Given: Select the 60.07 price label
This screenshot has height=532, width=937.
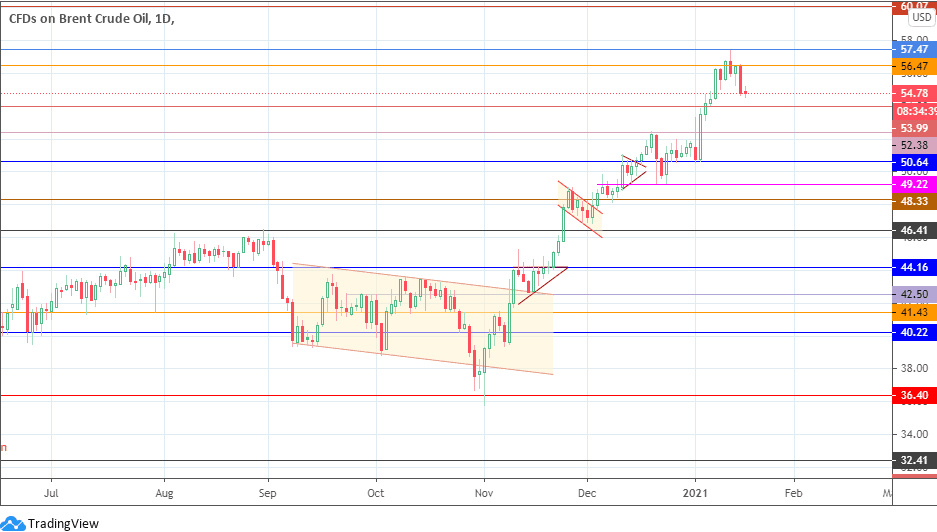Looking at the screenshot, I should [914, 6].
